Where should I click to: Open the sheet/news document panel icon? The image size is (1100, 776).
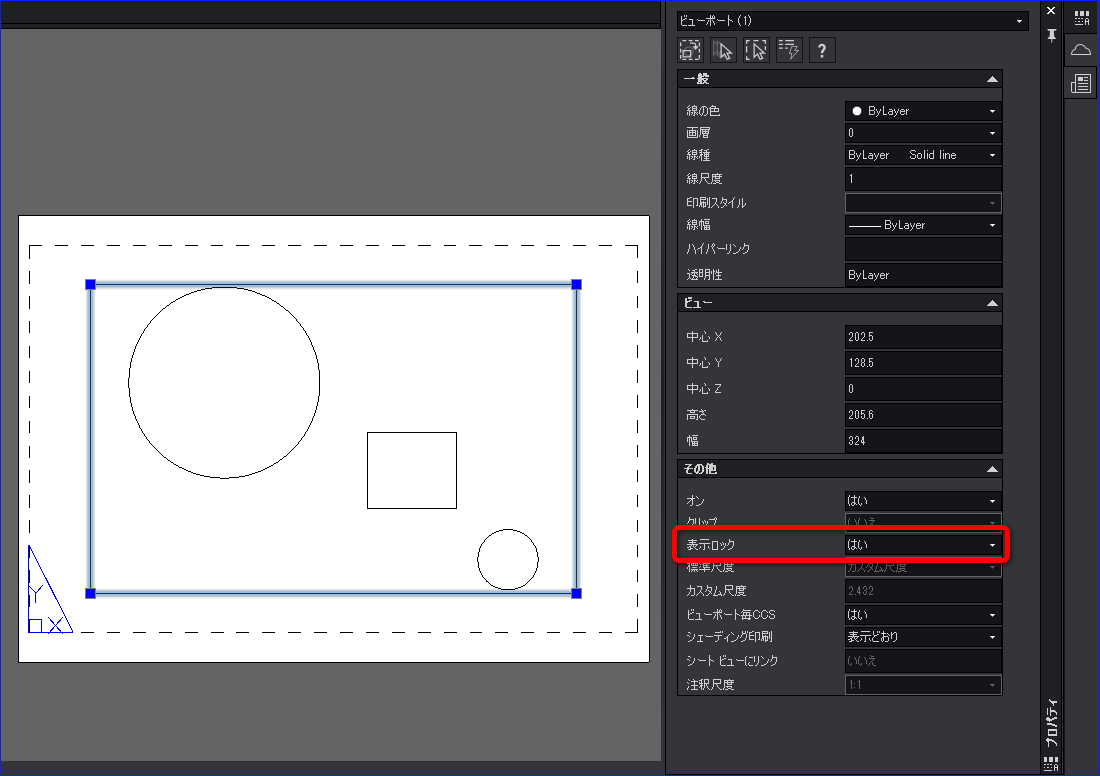point(1081,83)
